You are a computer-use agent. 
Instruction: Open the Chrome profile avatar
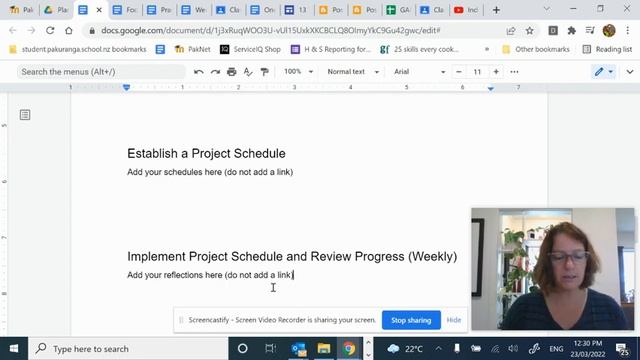609,31
